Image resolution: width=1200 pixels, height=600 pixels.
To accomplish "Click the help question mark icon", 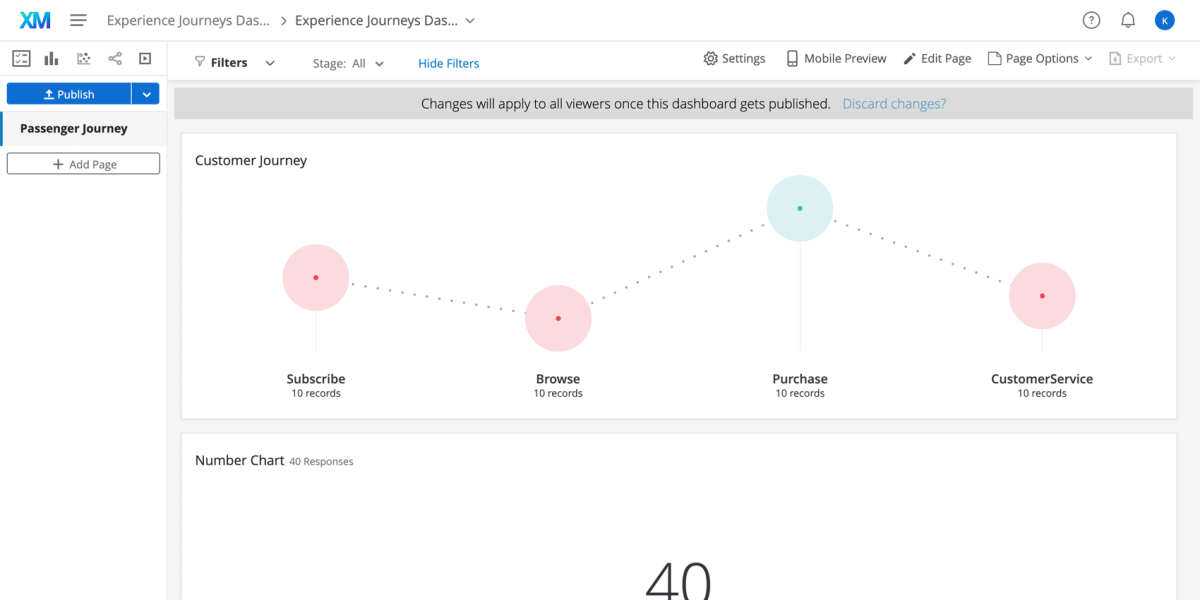I will pos(1091,19).
